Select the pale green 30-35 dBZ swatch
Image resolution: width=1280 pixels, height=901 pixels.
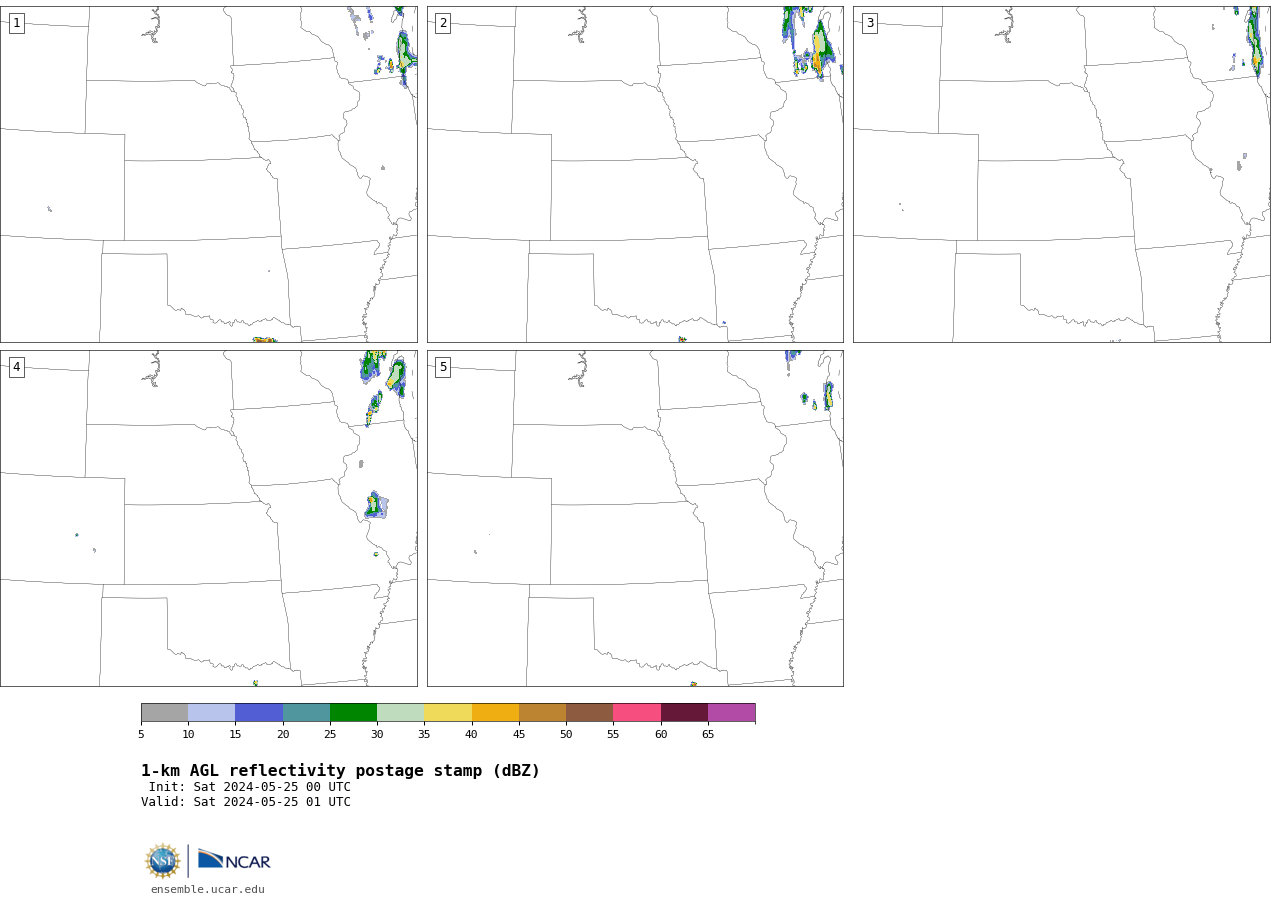400,712
